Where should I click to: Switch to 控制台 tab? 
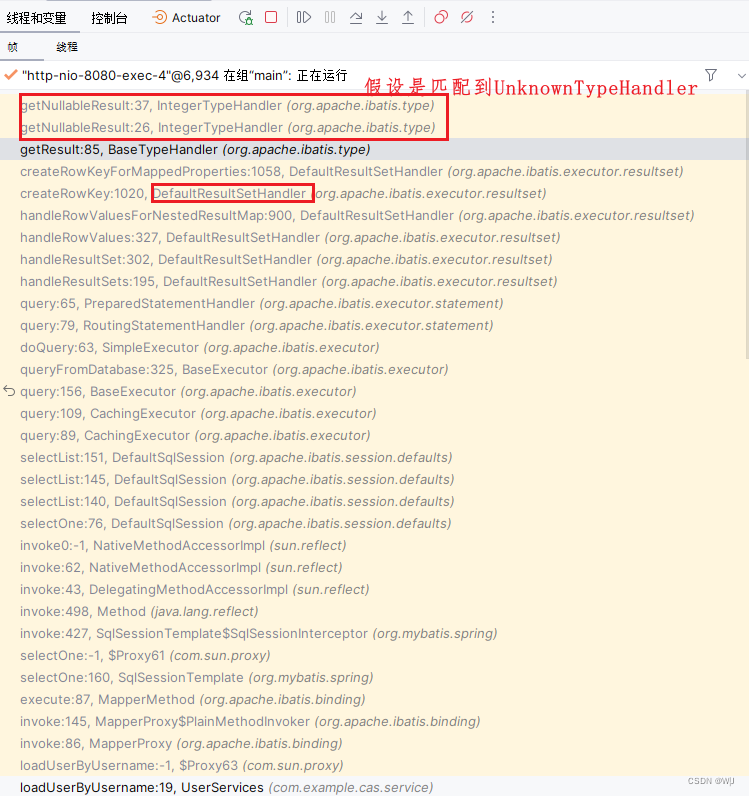coord(109,18)
